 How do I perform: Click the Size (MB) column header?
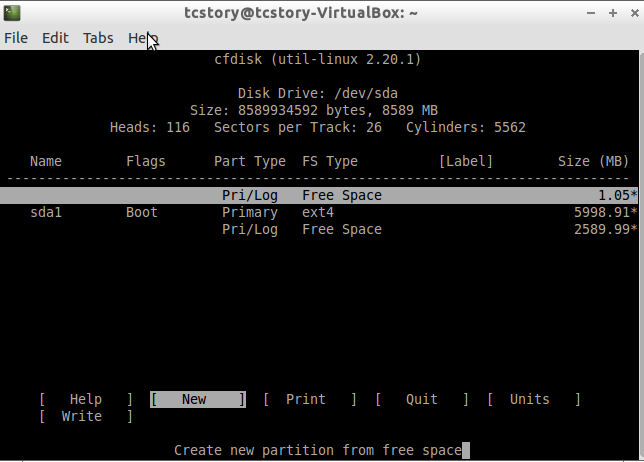pyautogui.click(x=593, y=161)
